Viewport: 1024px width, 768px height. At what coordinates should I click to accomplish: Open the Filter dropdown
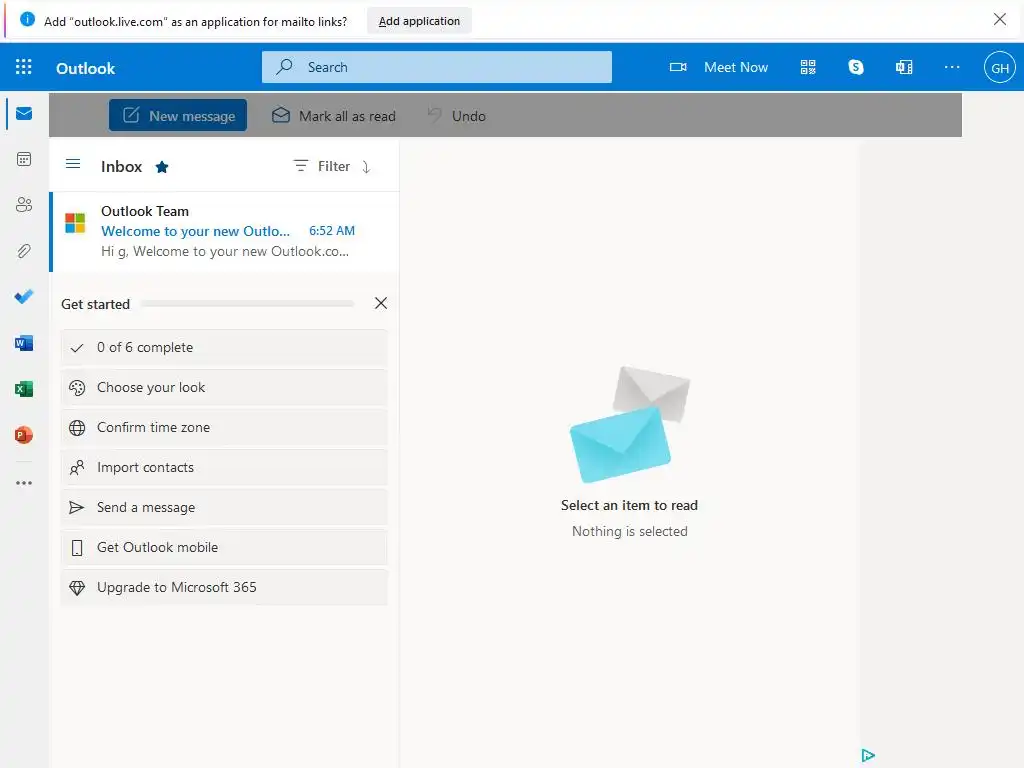click(322, 167)
